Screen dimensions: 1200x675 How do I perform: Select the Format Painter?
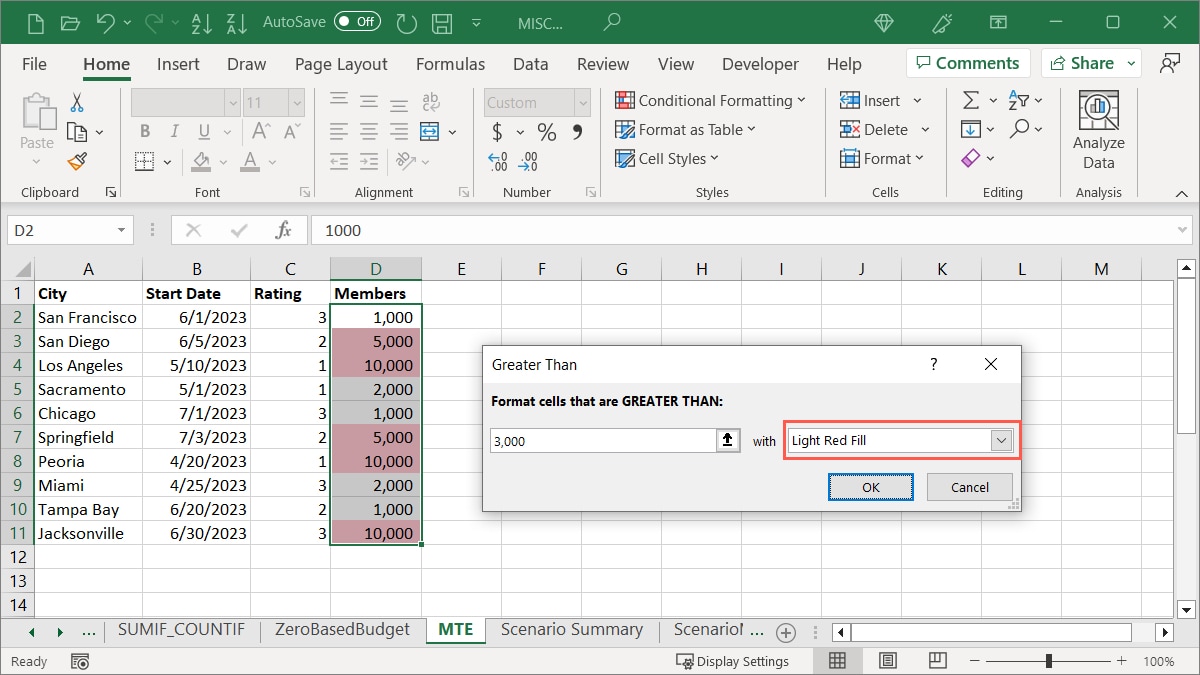click(77, 161)
